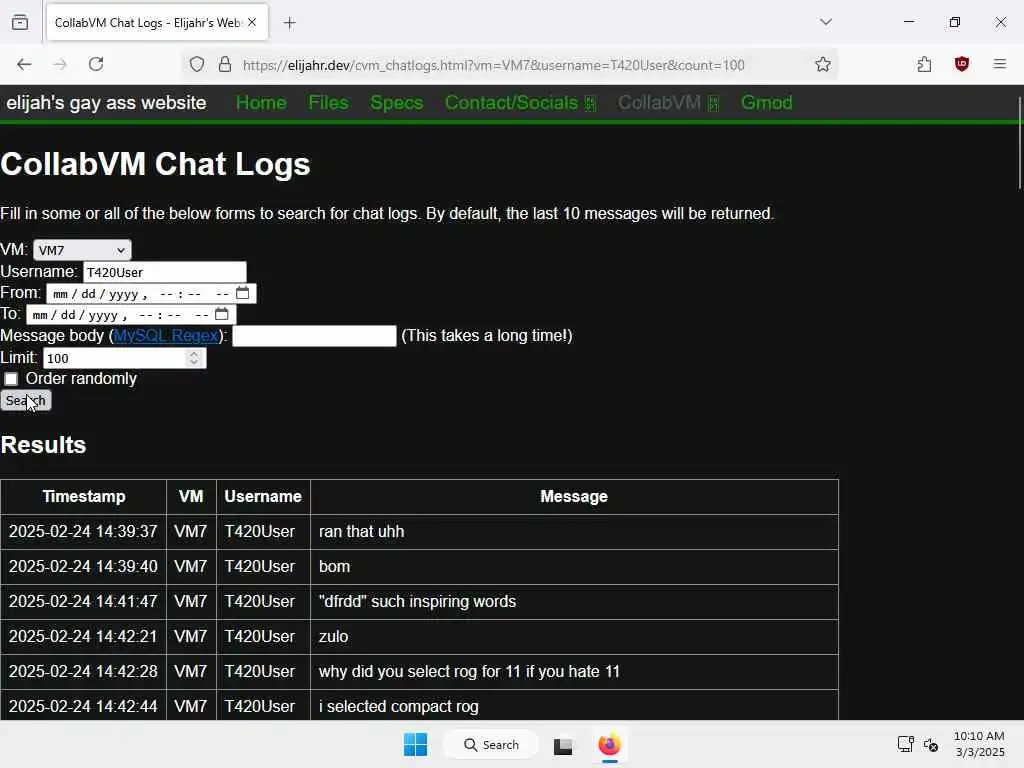Select the 'ran that uhh' message cell

(x=574, y=532)
